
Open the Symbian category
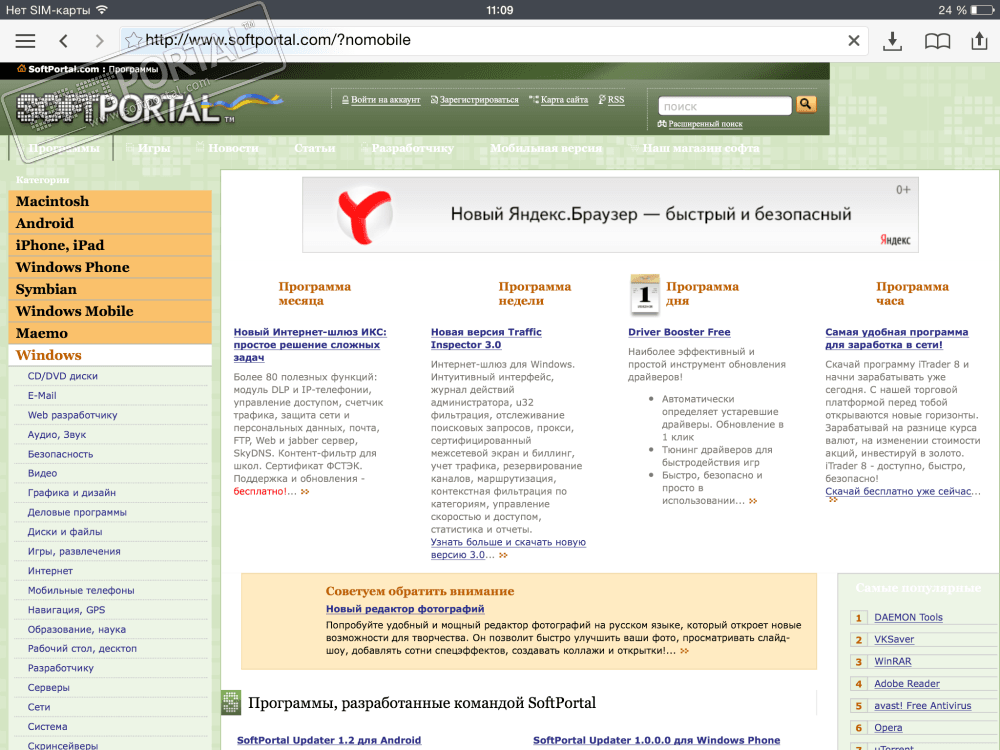(x=110, y=290)
